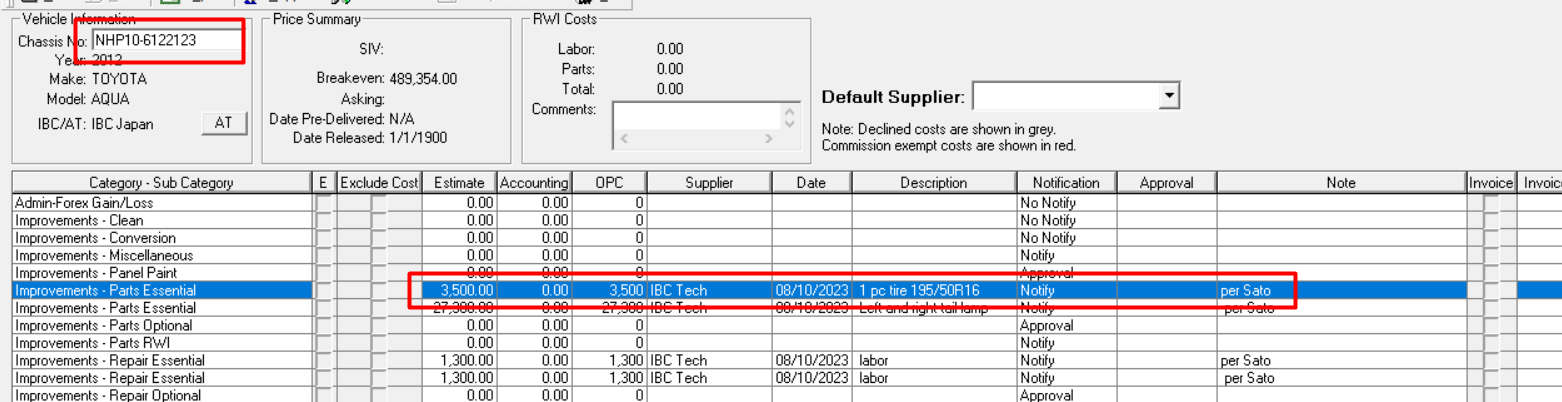Select the Improvements - Panel Paint row

[161, 273]
